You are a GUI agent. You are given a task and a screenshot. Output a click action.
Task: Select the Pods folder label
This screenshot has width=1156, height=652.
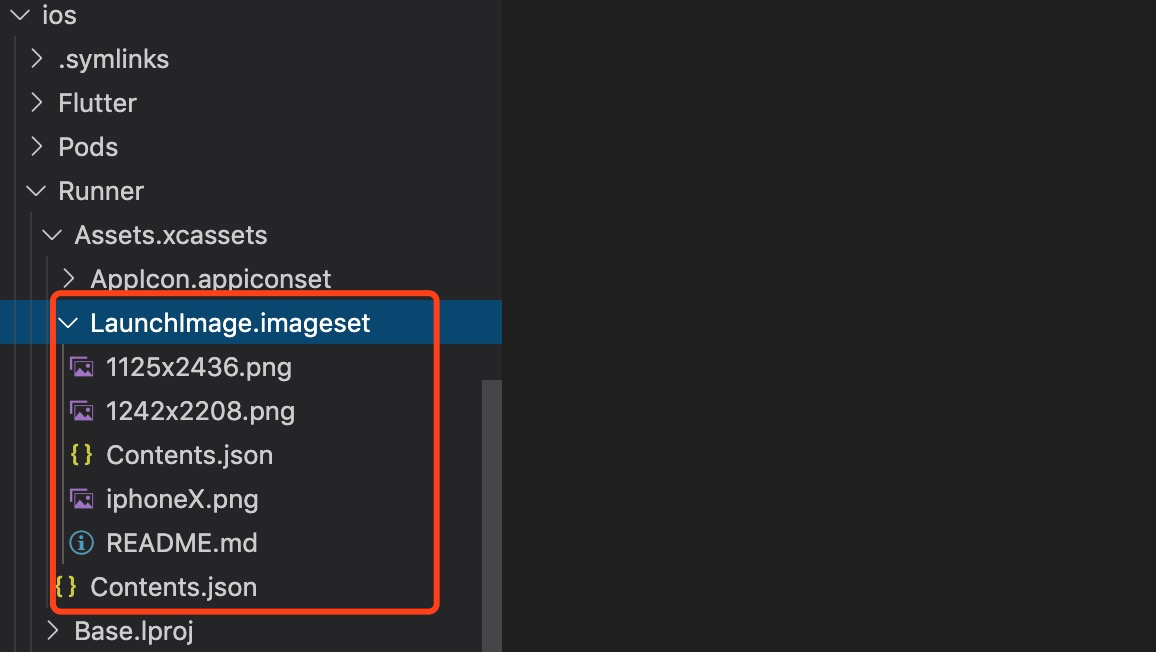click(88, 147)
